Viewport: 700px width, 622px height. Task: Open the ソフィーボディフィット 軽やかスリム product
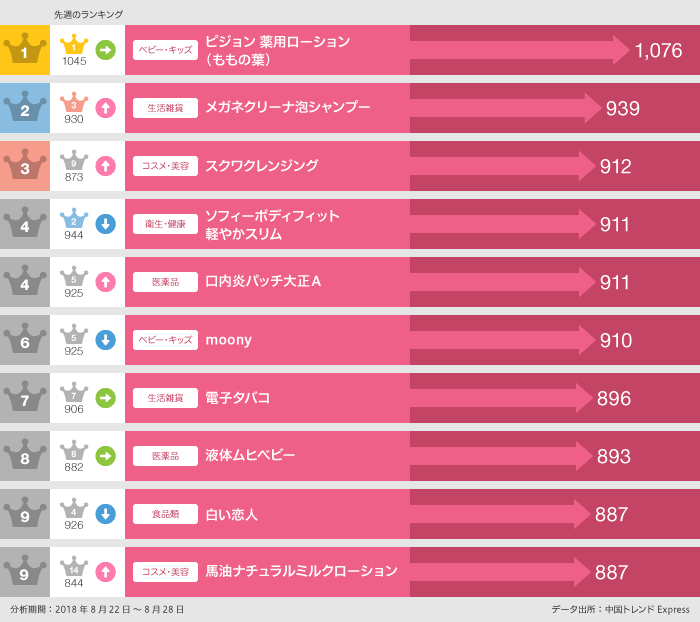point(272,224)
